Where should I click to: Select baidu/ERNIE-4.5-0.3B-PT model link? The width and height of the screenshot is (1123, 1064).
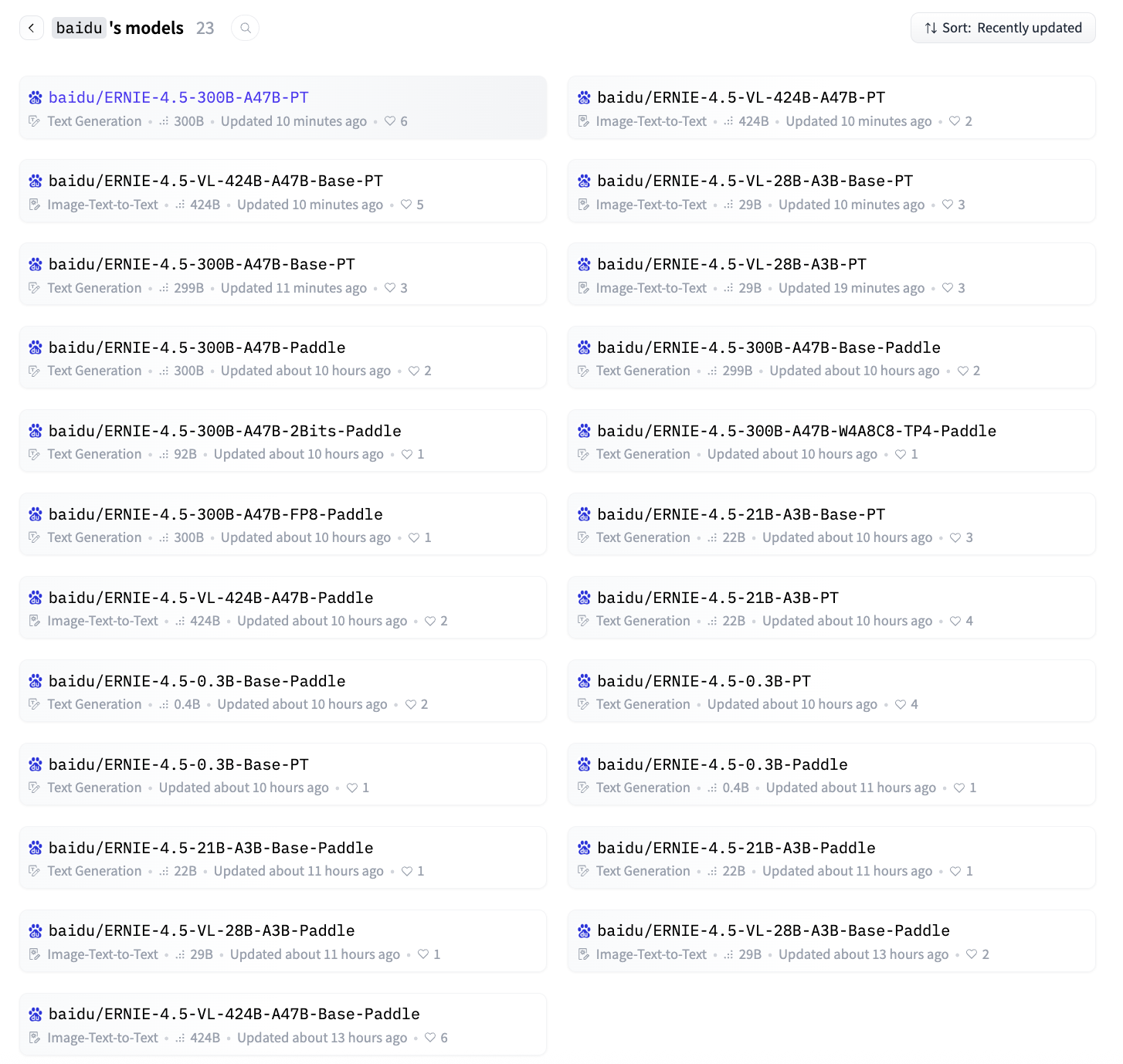(x=704, y=682)
